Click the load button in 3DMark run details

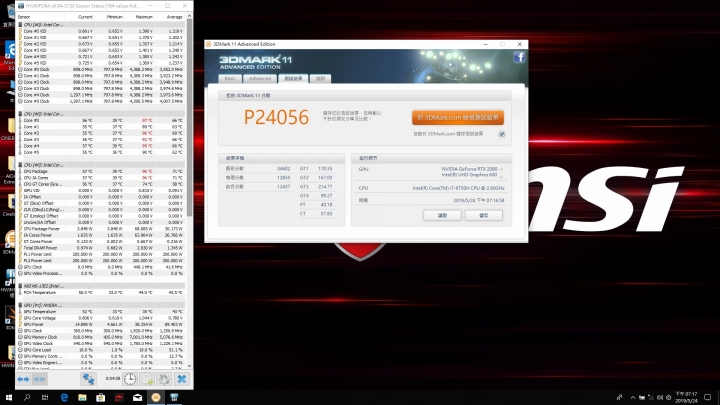click(442, 215)
